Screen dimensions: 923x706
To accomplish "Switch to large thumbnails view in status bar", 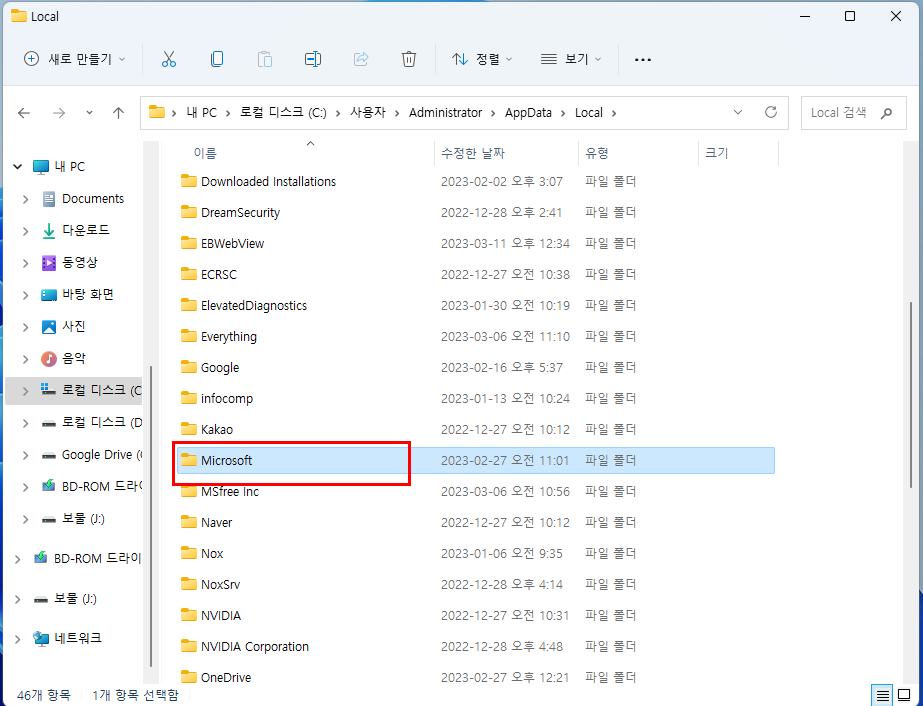I will click(904, 695).
